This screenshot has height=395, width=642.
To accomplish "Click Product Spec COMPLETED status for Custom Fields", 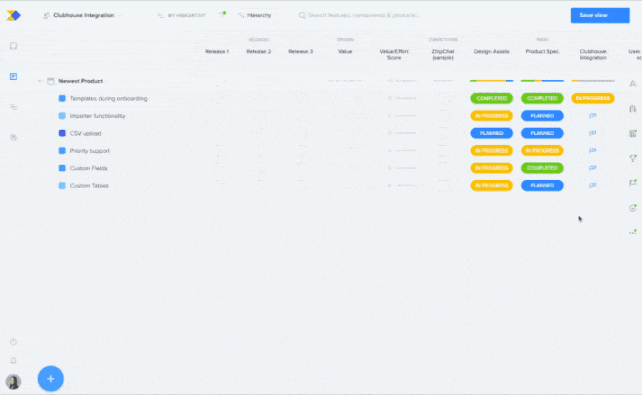I will point(542,168).
